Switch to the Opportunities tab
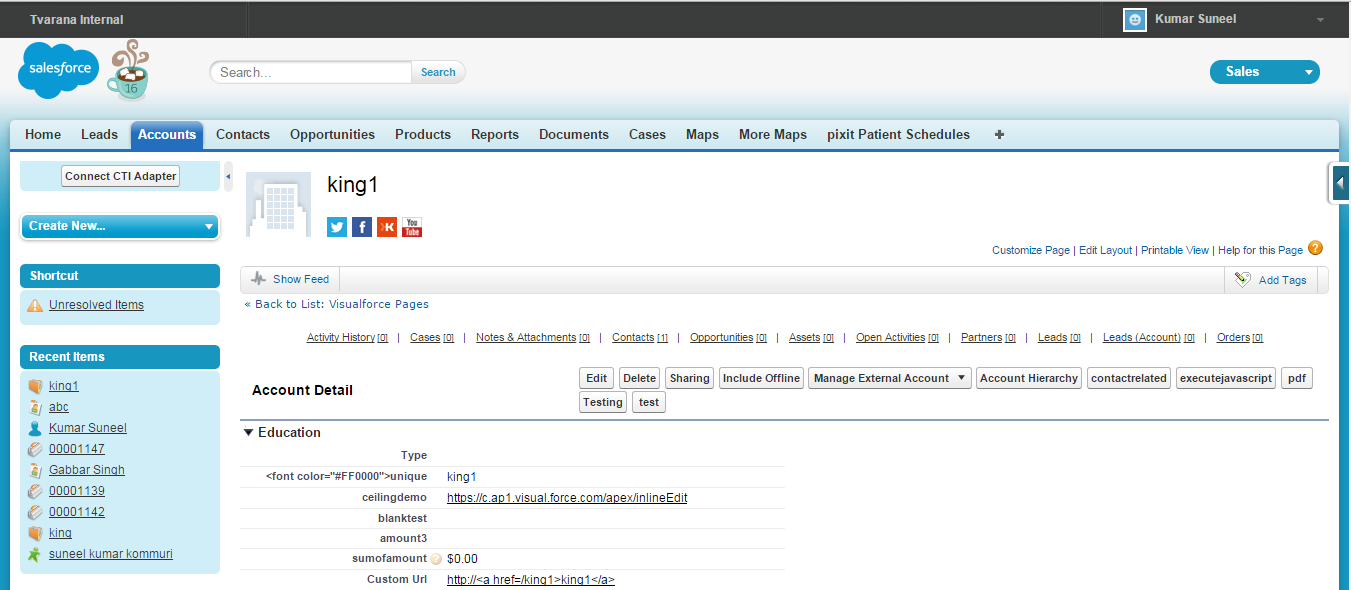 [332, 134]
